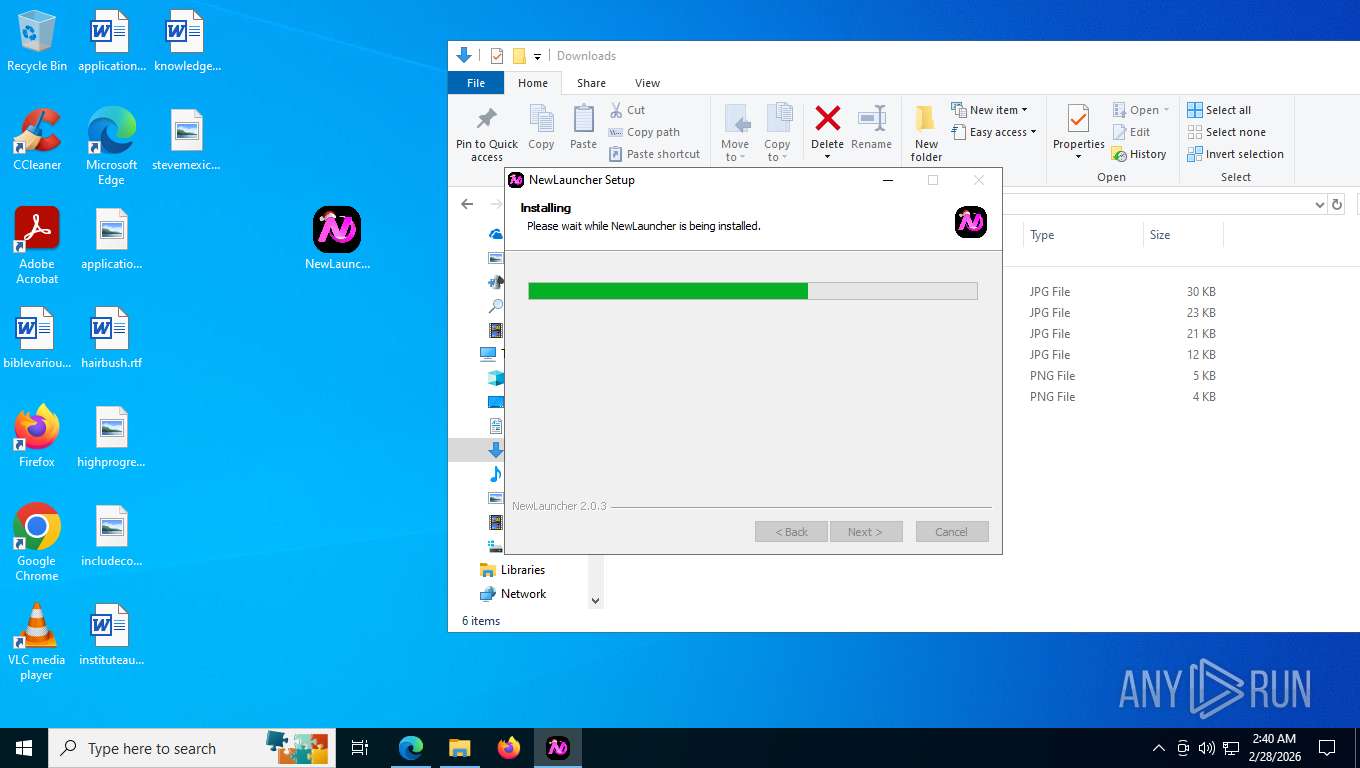
Task: Select NewLauncher desktop icon
Action: pyautogui.click(x=337, y=239)
